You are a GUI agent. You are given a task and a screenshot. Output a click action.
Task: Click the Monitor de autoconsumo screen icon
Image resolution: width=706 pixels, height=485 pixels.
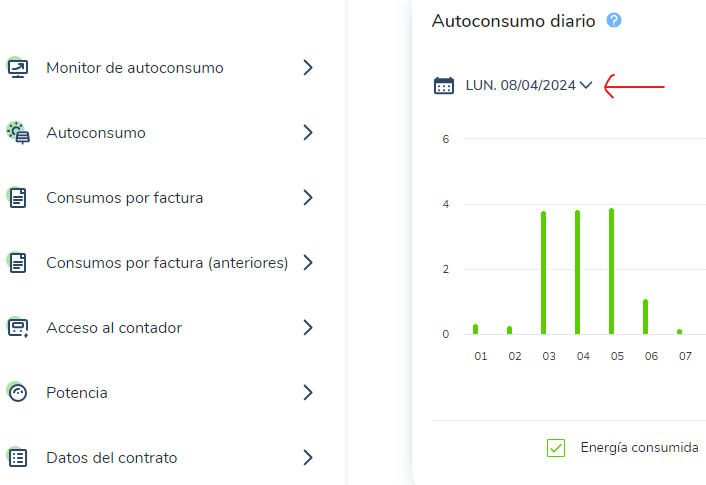click(18, 68)
